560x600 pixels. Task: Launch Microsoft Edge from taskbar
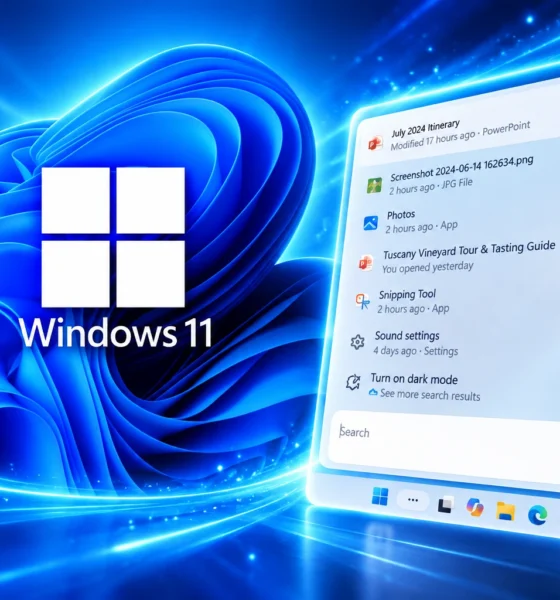pos(537,515)
